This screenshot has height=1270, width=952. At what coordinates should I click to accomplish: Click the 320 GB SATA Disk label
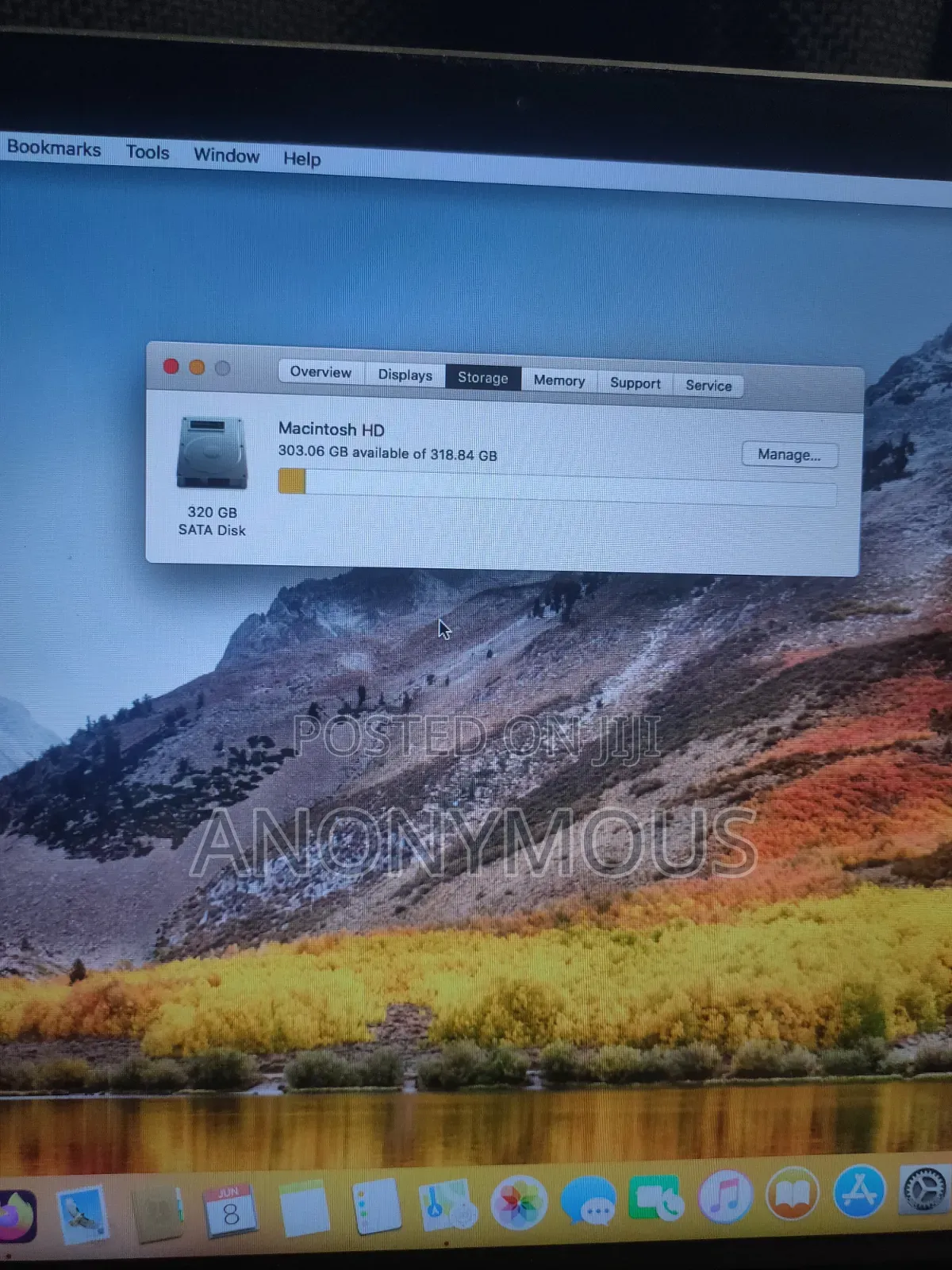click(212, 521)
